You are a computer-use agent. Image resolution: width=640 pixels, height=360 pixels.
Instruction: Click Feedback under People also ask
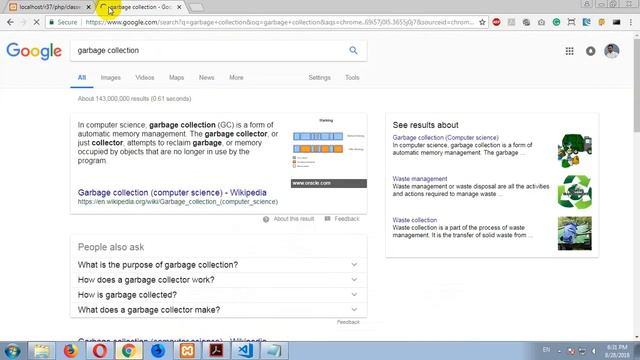click(x=348, y=322)
